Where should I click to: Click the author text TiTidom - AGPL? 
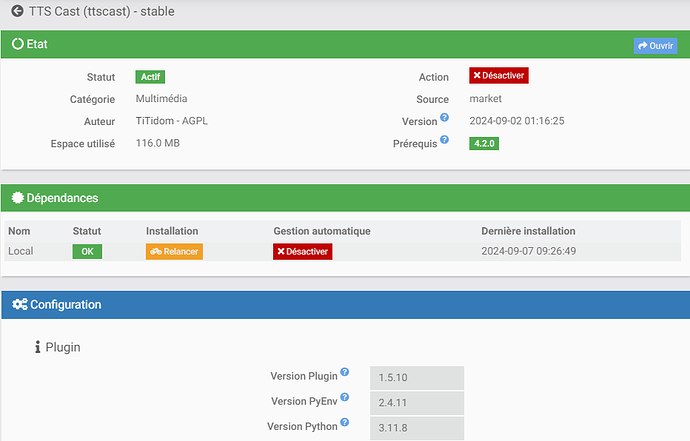coord(172,121)
